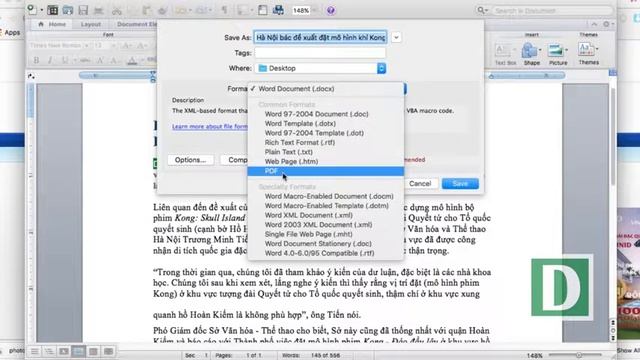Click the Print icon in toolbar
The width and height of the screenshot is (640, 360).
click(98, 10)
